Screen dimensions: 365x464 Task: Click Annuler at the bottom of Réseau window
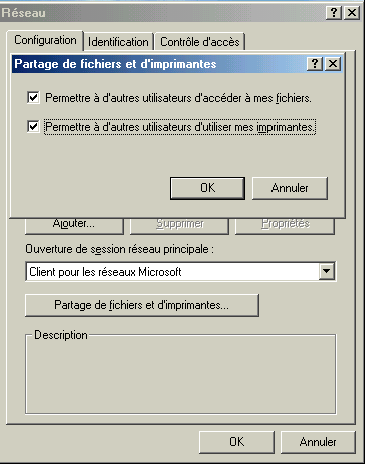318,442
